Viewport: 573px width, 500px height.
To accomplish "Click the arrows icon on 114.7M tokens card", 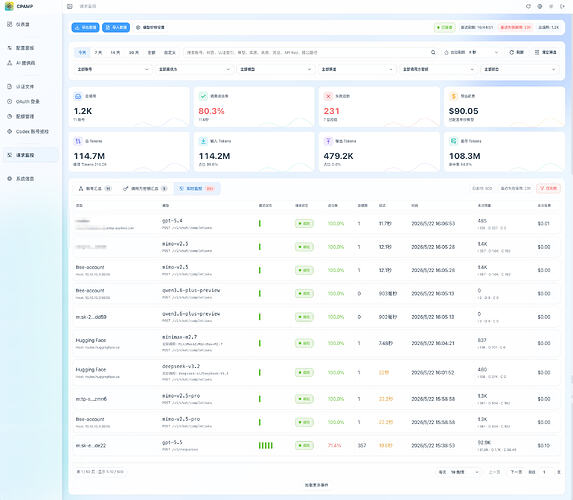I will tap(78, 141).
